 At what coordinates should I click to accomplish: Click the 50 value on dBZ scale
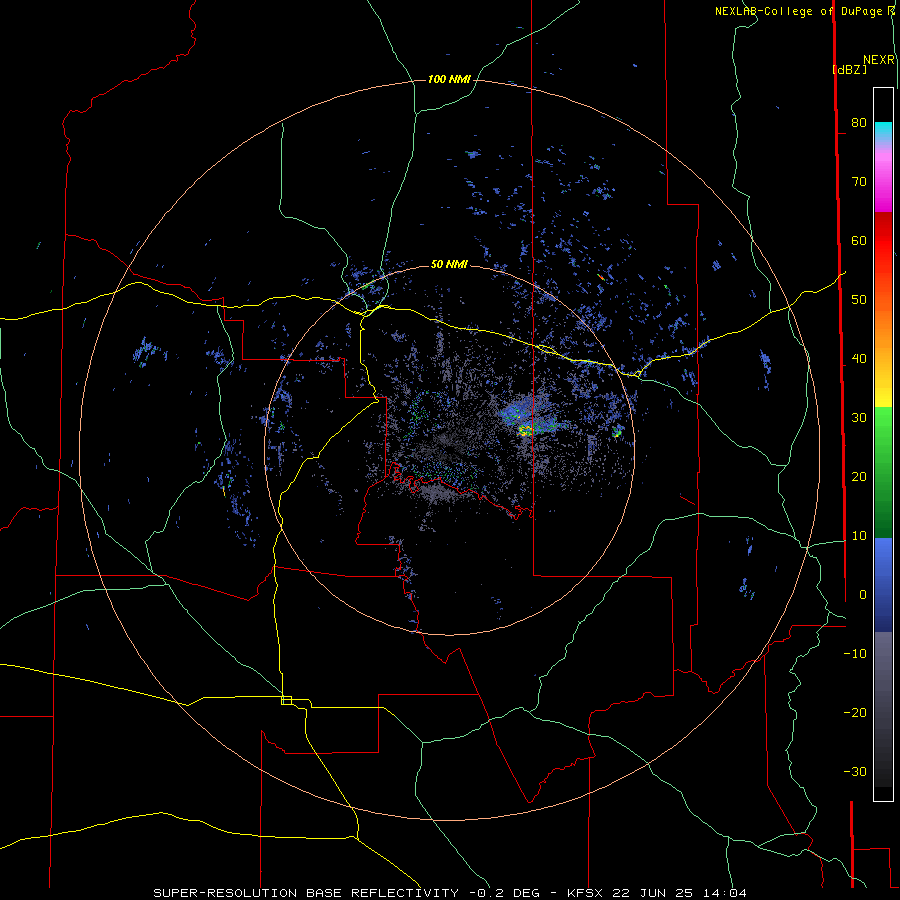(x=859, y=300)
